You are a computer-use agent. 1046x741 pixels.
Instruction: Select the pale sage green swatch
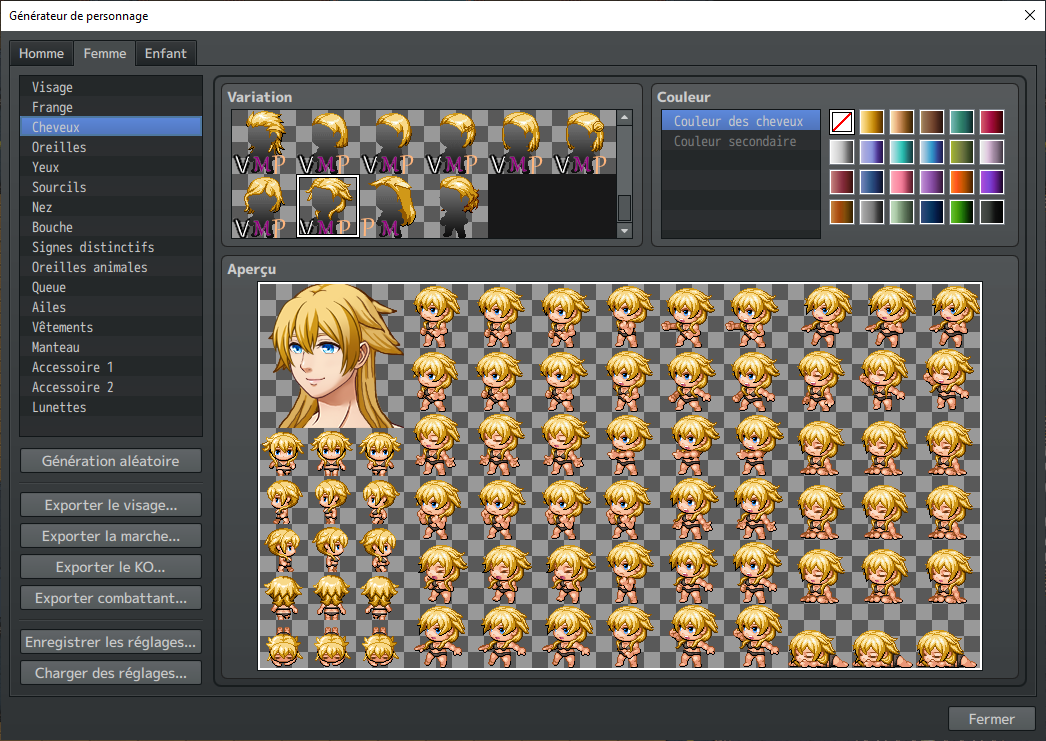tap(902, 212)
